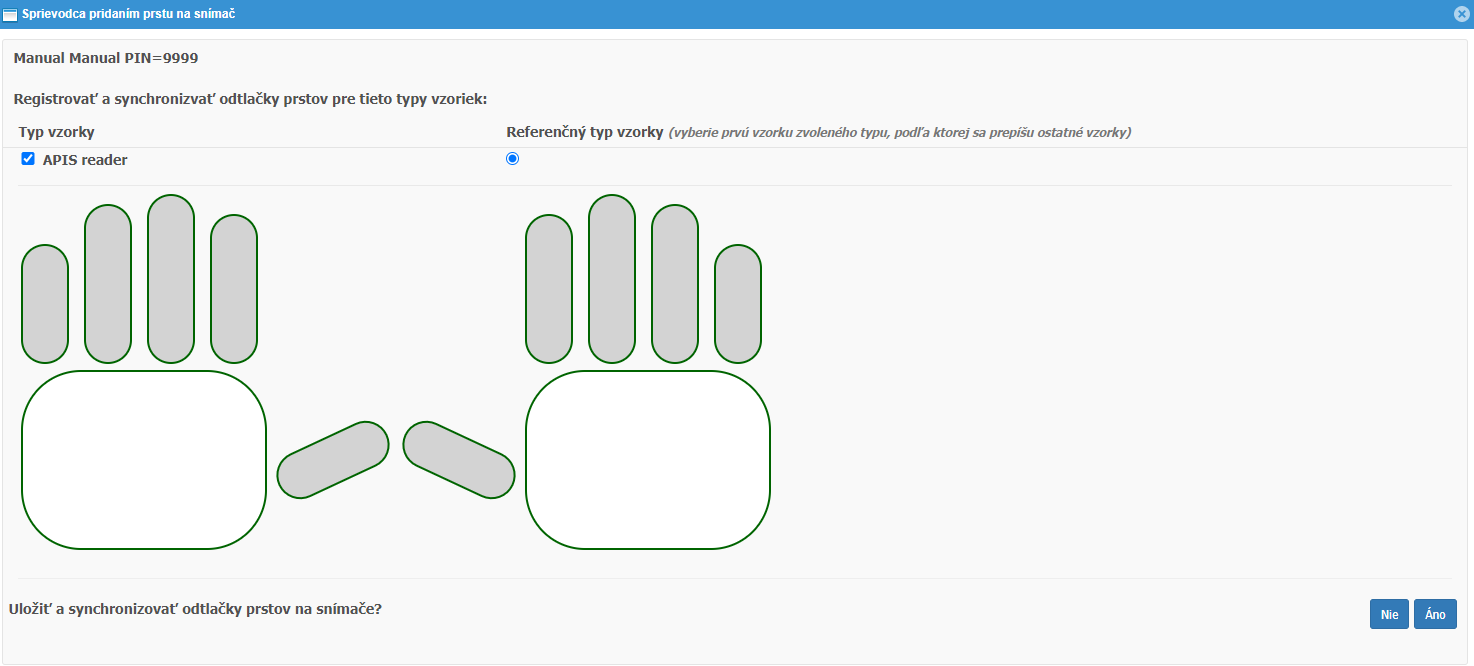The width and height of the screenshot is (1474, 666).
Task: Select the left hand middle finger
Action: pyautogui.click(x=171, y=278)
